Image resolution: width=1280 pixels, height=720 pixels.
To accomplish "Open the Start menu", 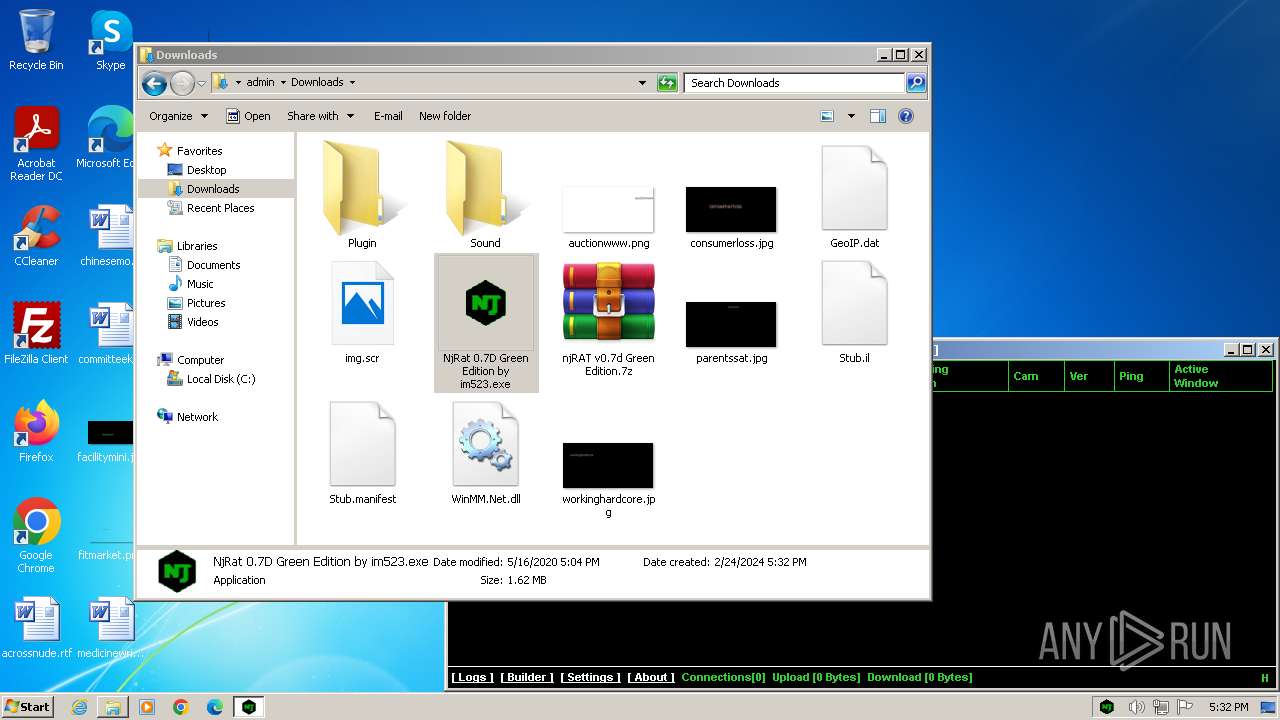I will [27, 706].
